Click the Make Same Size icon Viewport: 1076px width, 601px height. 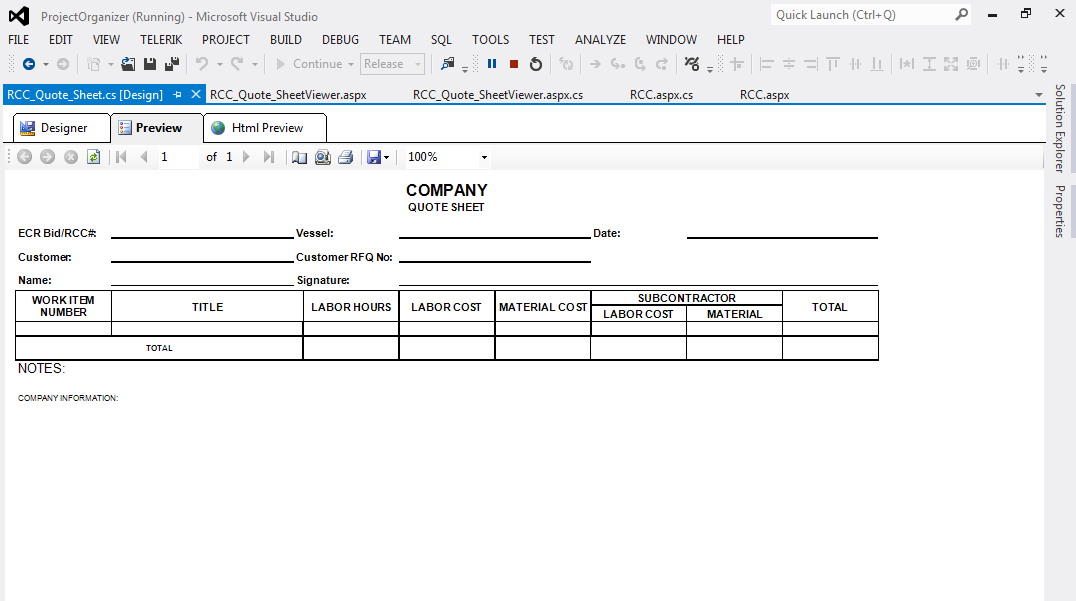tap(950, 64)
